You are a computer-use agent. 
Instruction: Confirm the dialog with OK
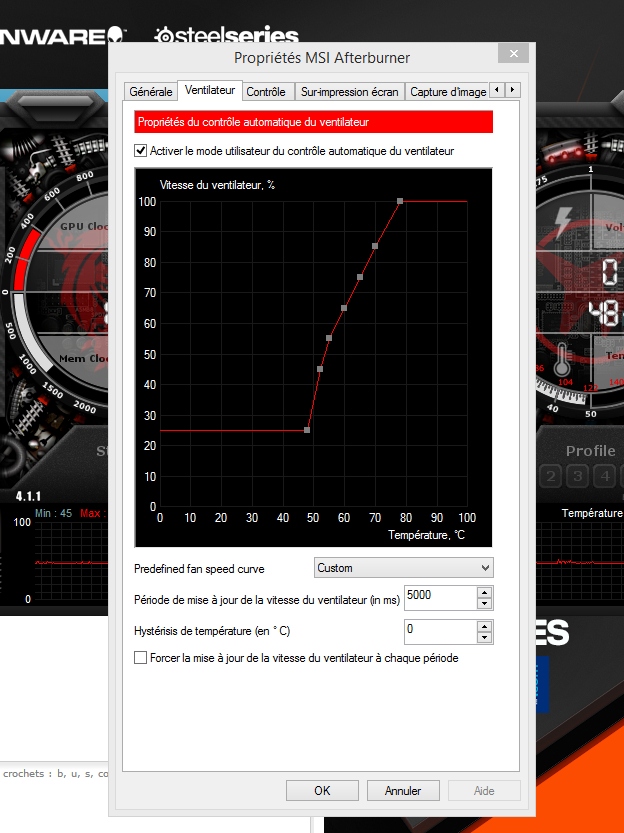coord(322,790)
